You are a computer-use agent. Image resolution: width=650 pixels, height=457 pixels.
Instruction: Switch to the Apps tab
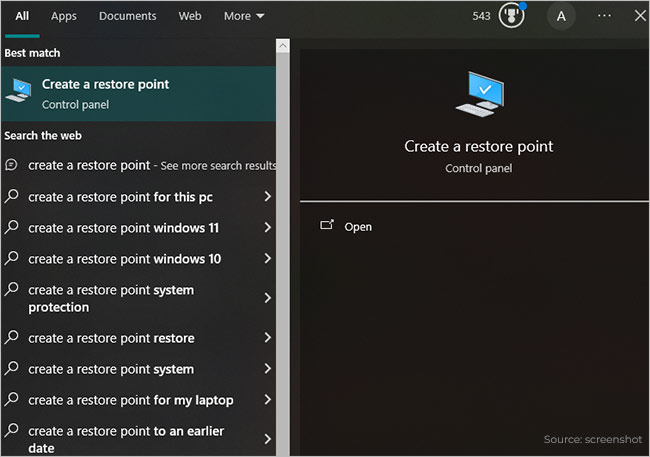tap(64, 16)
